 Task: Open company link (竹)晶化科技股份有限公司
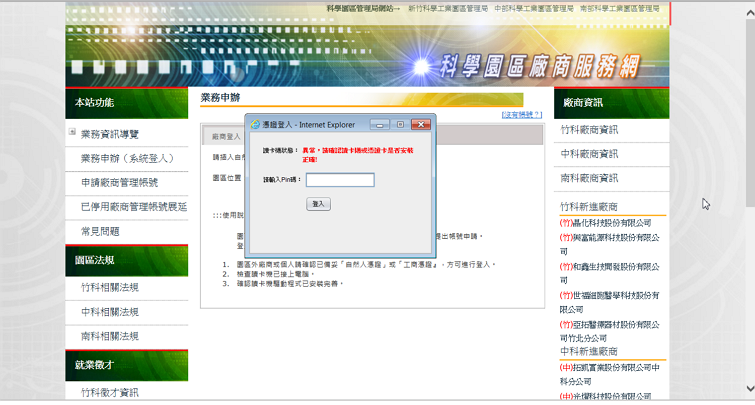click(x=605, y=223)
